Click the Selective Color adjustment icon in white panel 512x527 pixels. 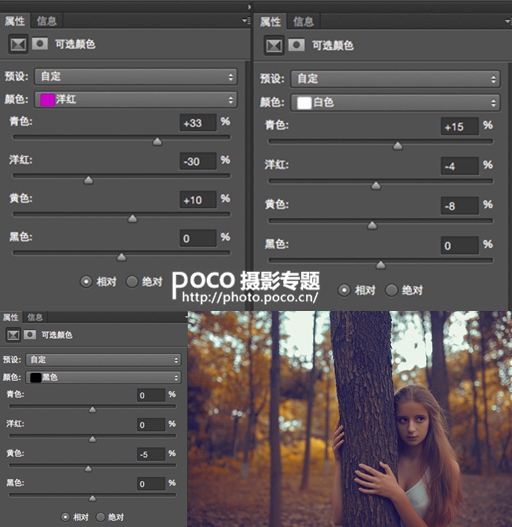pyautogui.click(x=274, y=45)
